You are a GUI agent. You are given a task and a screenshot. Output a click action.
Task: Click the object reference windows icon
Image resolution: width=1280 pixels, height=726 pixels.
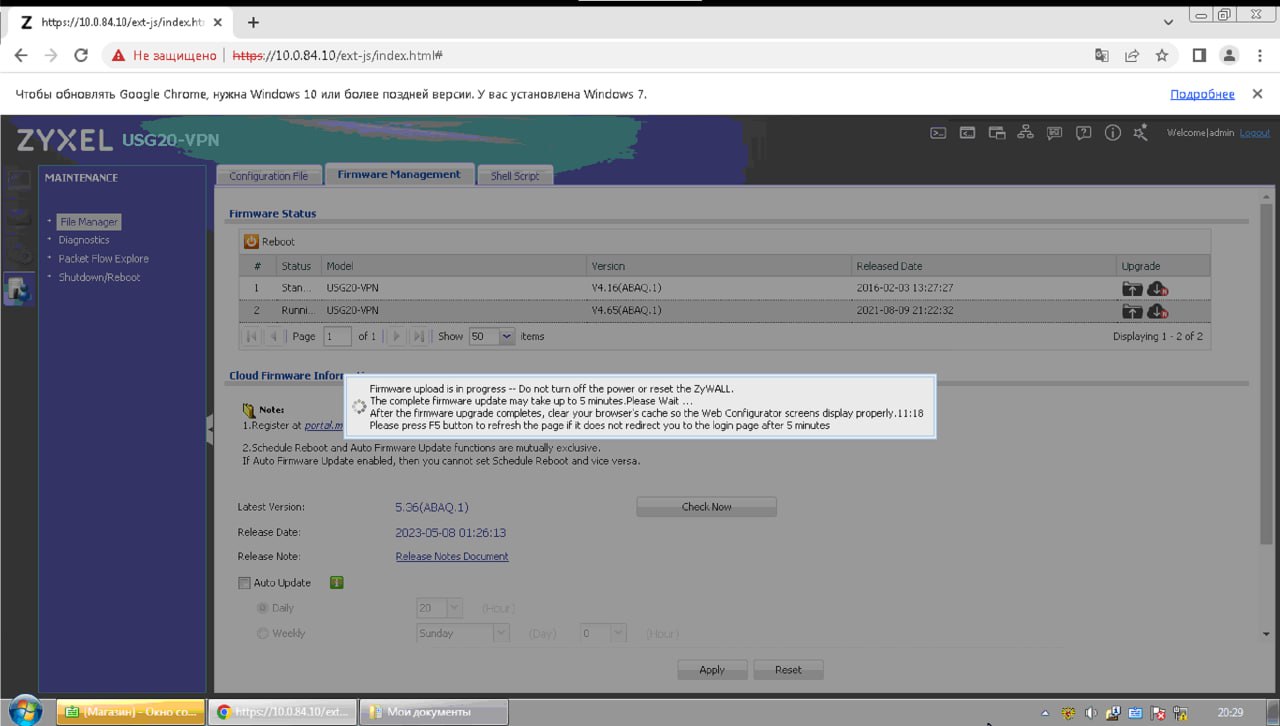[996, 132]
